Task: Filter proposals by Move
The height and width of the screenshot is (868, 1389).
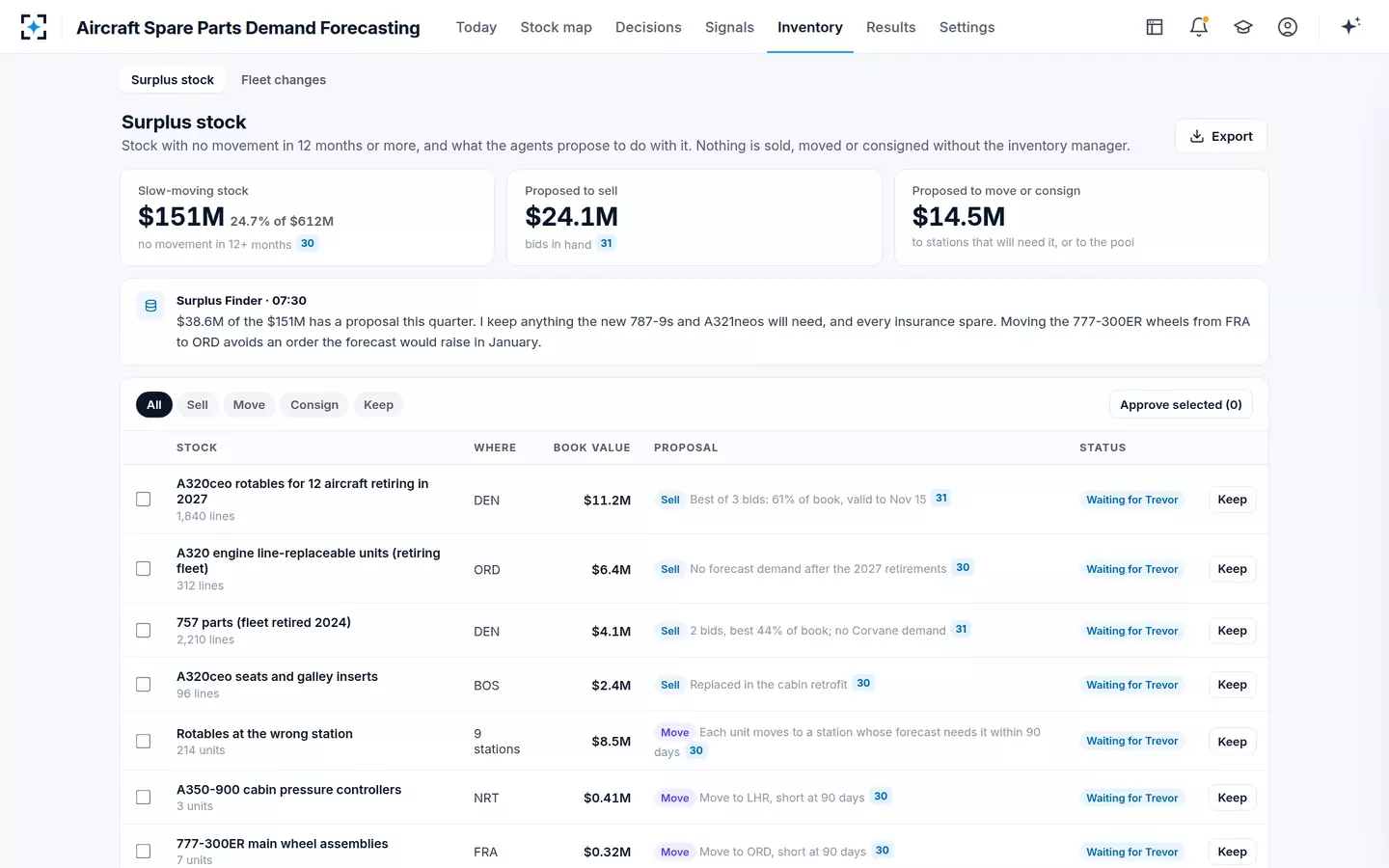Action: [x=249, y=405]
